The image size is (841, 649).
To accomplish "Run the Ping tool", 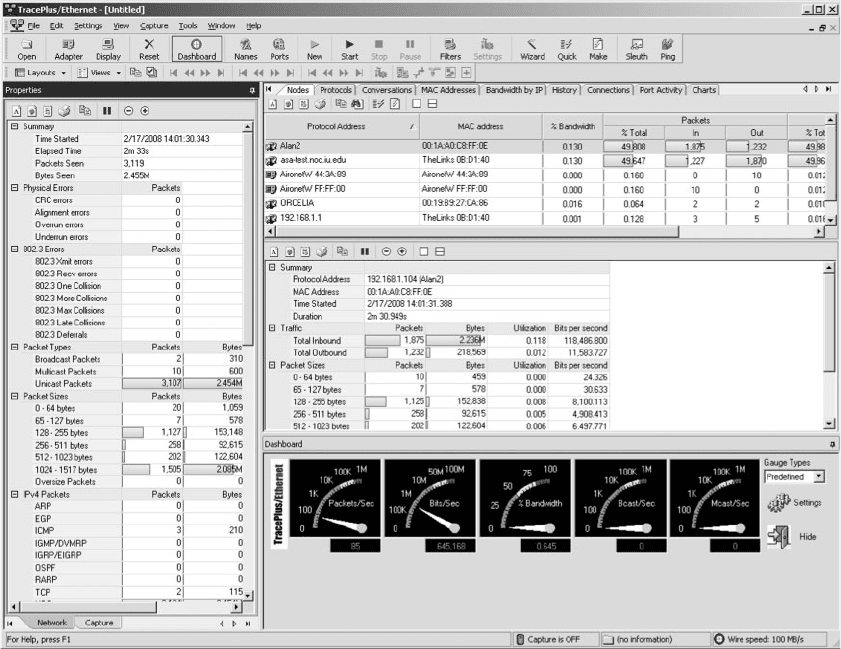I will pos(668,49).
